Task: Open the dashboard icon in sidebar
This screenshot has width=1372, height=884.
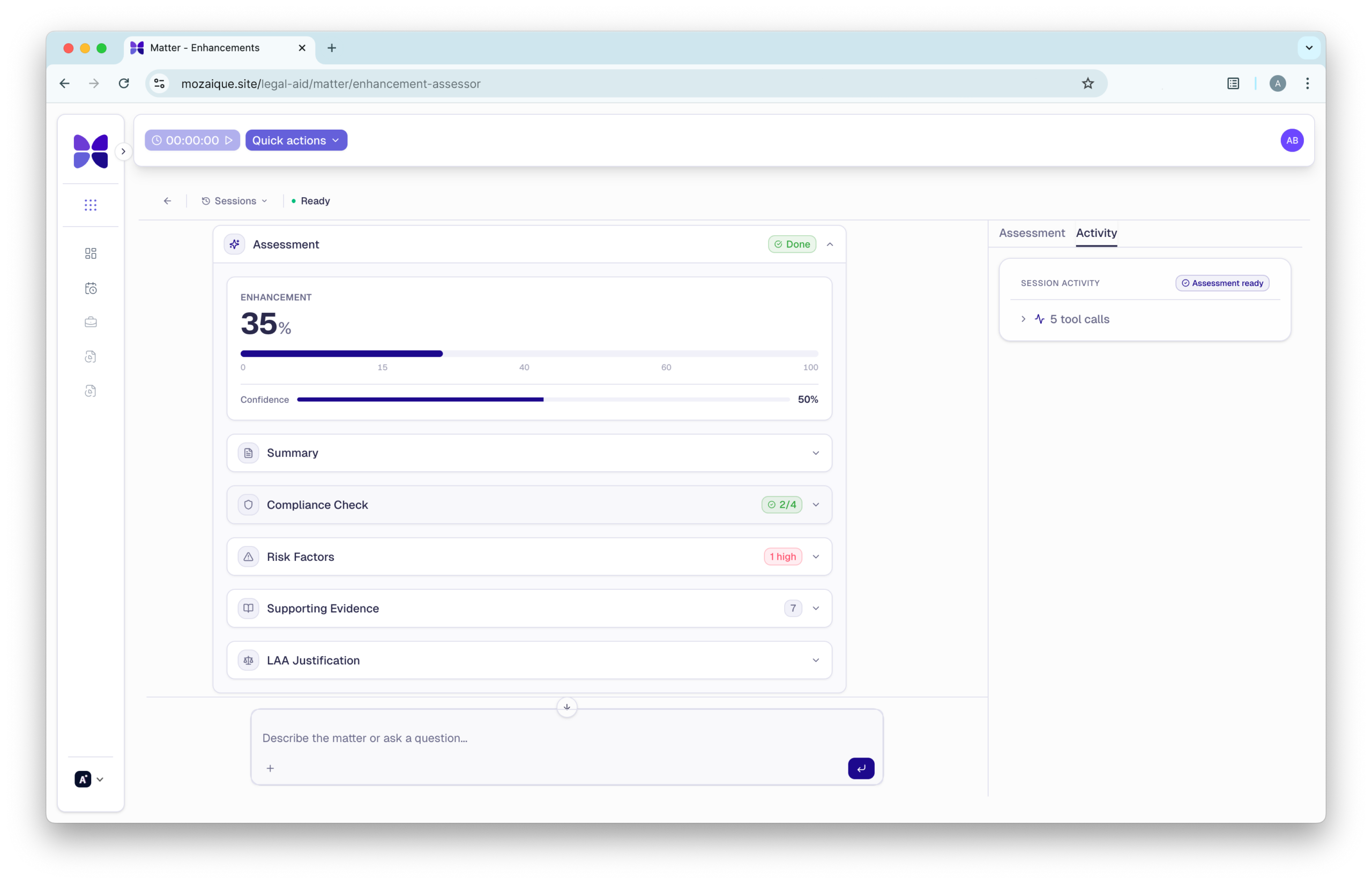Action: pyautogui.click(x=91, y=253)
